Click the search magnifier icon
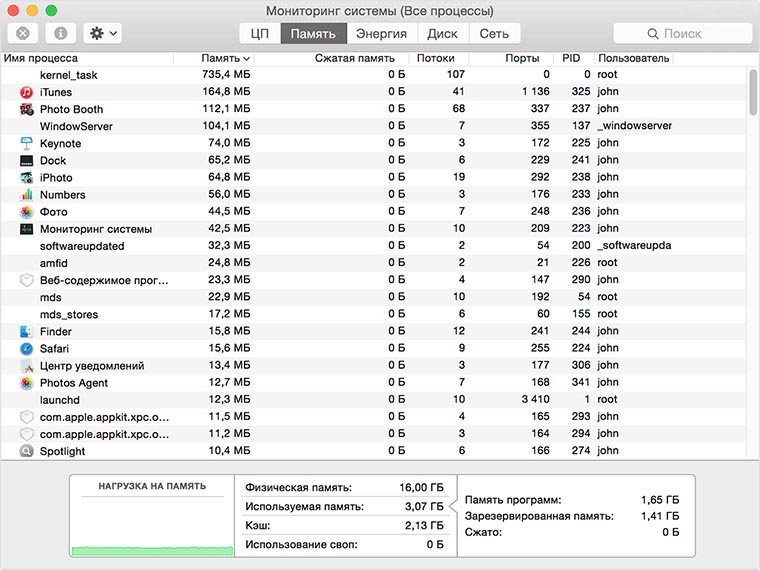The image size is (760, 570). [653, 33]
